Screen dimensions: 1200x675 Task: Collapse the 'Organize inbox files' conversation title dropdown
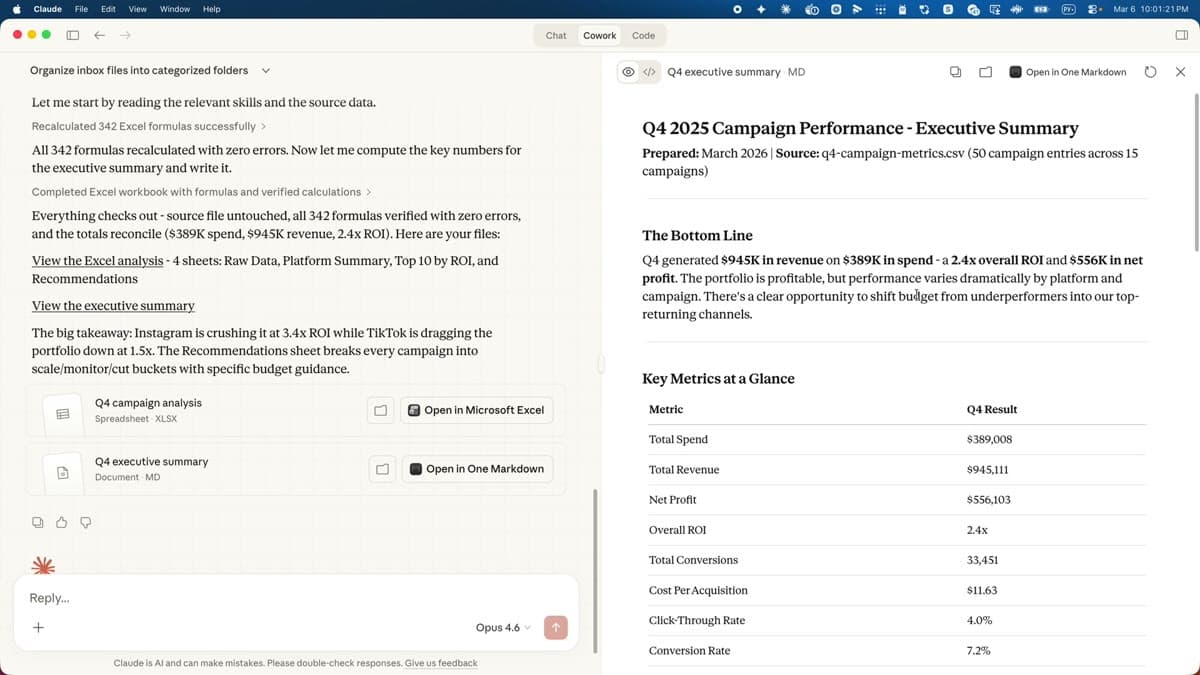[x=266, y=70]
